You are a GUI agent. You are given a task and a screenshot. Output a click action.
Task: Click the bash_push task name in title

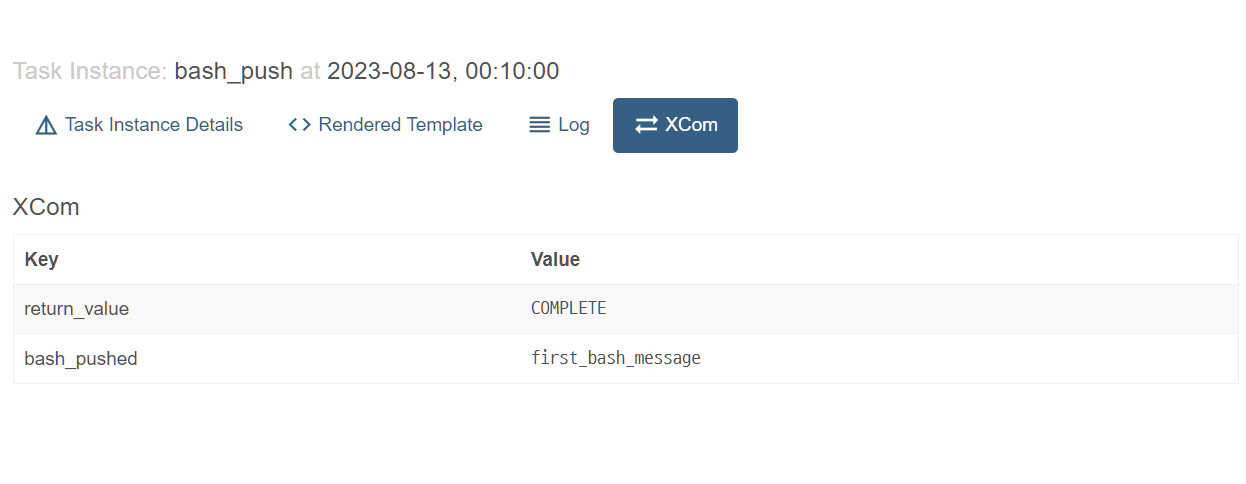(x=233, y=71)
